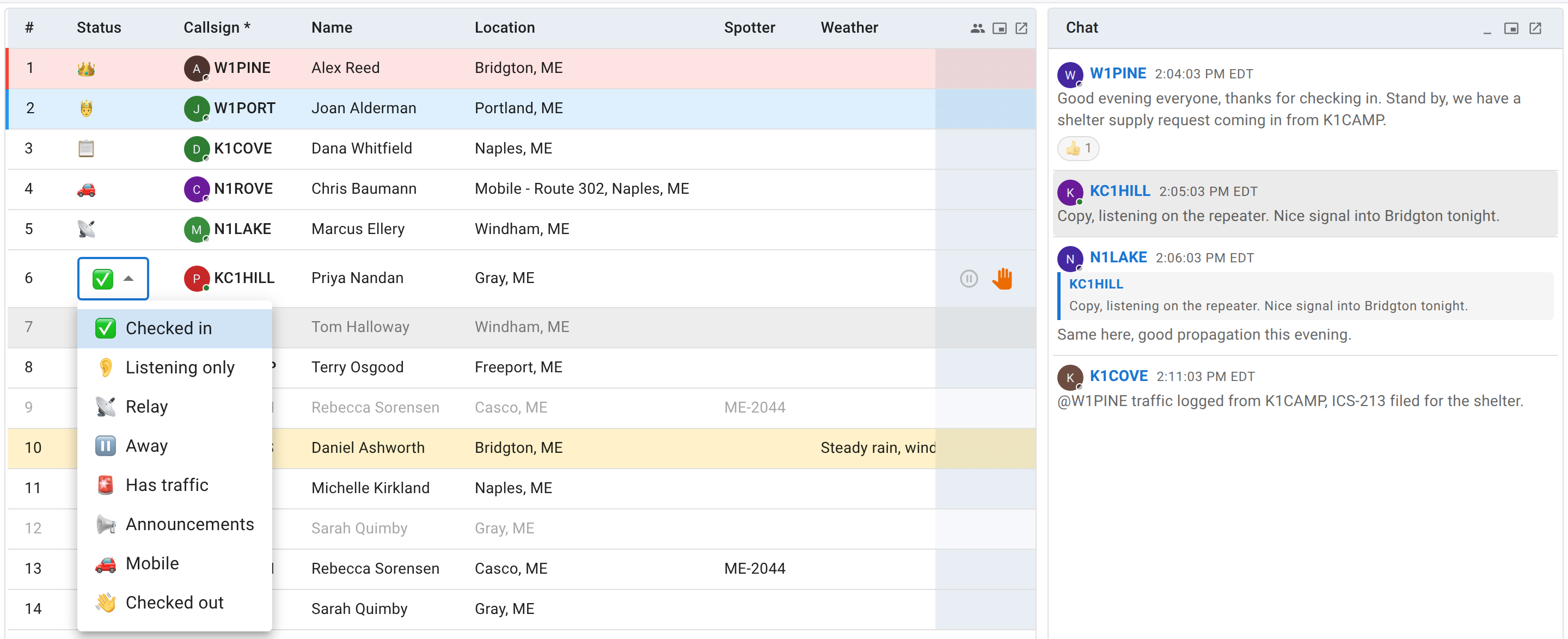The width and height of the screenshot is (1568, 639).
Task: Click W1PINE avatar in roster row 1
Action: (196, 68)
